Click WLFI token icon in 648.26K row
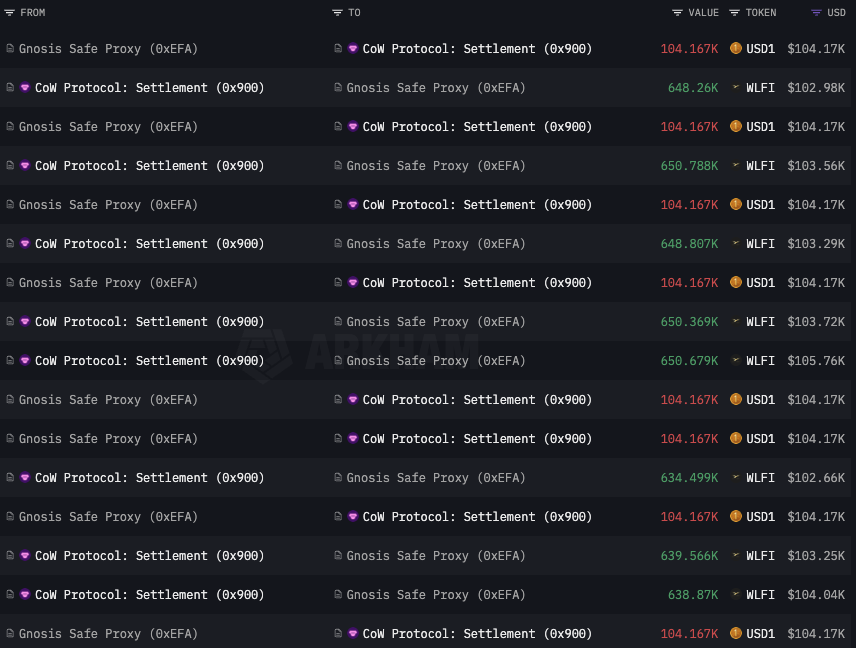The width and height of the screenshot is (856, 648). pos(736,88)
